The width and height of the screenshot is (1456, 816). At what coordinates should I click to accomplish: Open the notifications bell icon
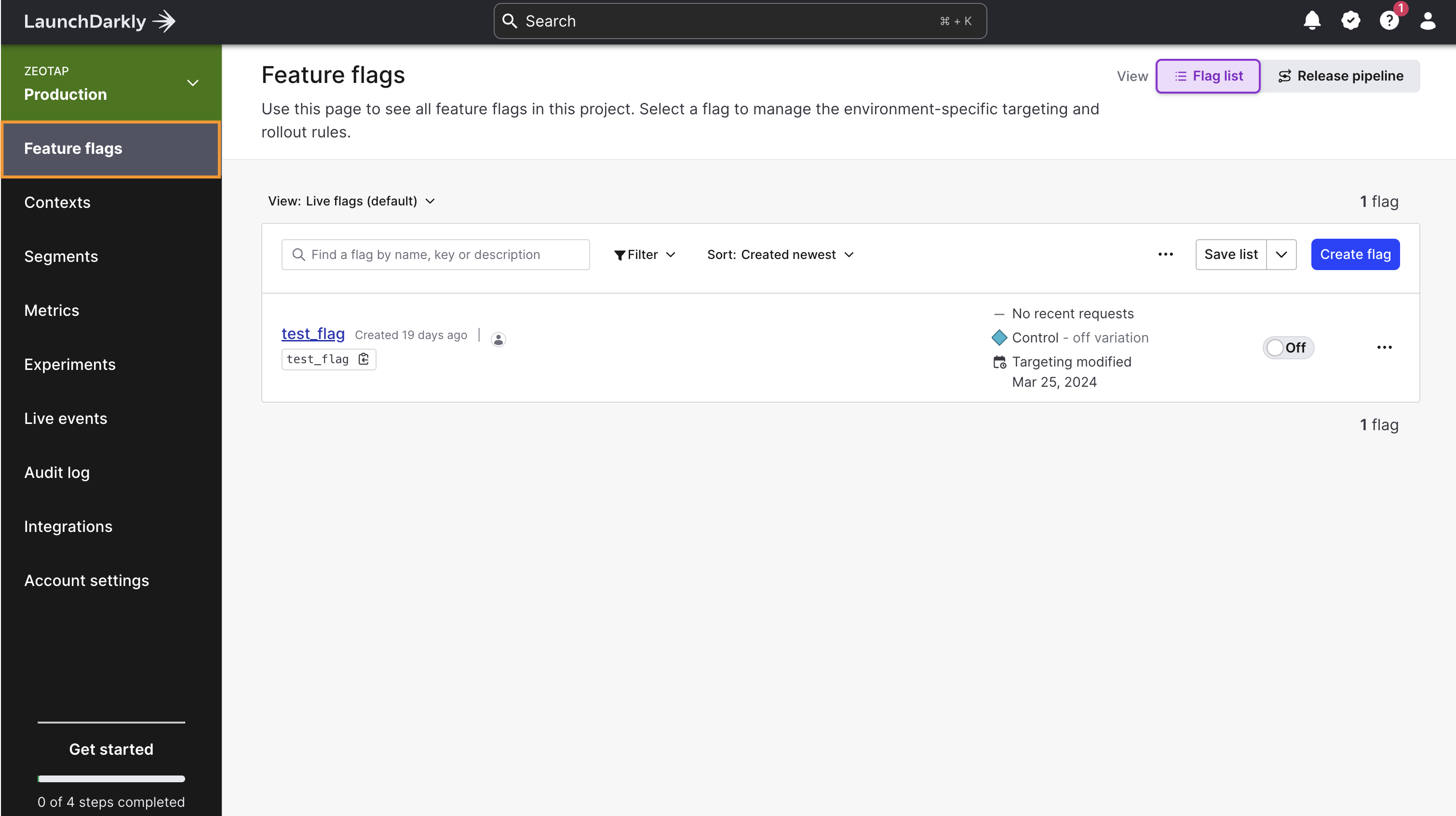point(1312,21)
